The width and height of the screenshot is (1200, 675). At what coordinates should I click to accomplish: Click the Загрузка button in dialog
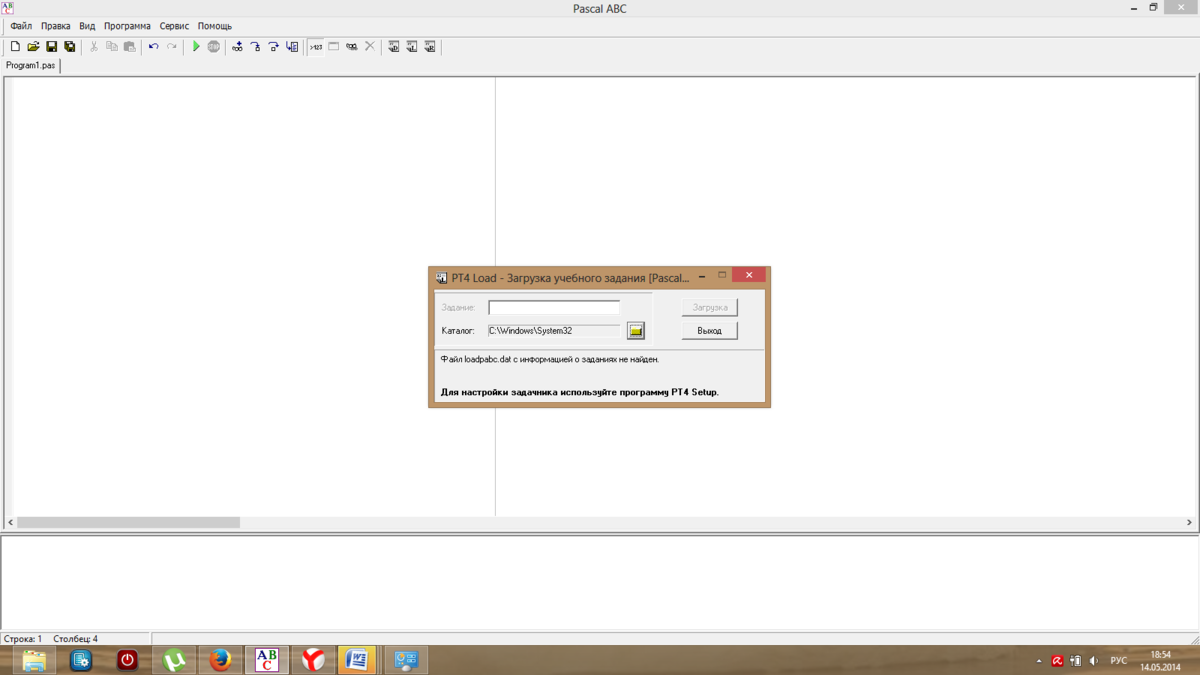709,308
